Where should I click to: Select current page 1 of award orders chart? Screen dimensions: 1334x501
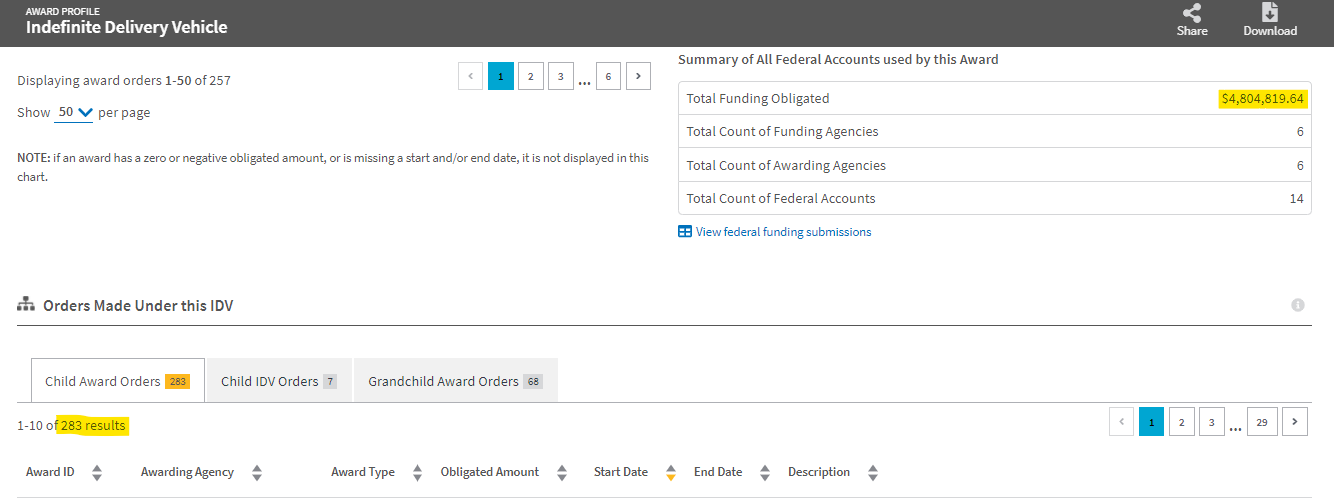(501, 76)
